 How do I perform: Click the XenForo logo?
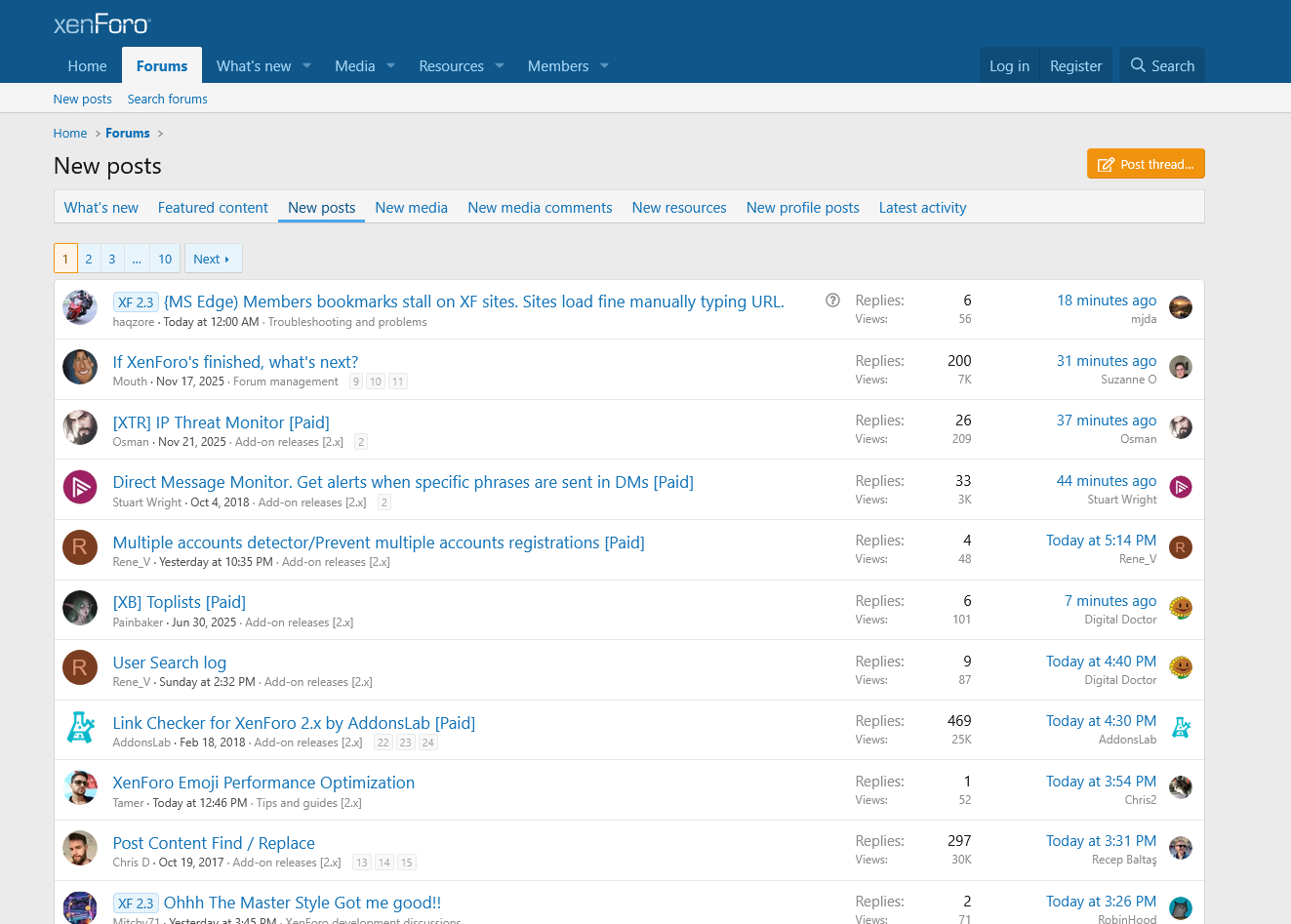(101, 24)
